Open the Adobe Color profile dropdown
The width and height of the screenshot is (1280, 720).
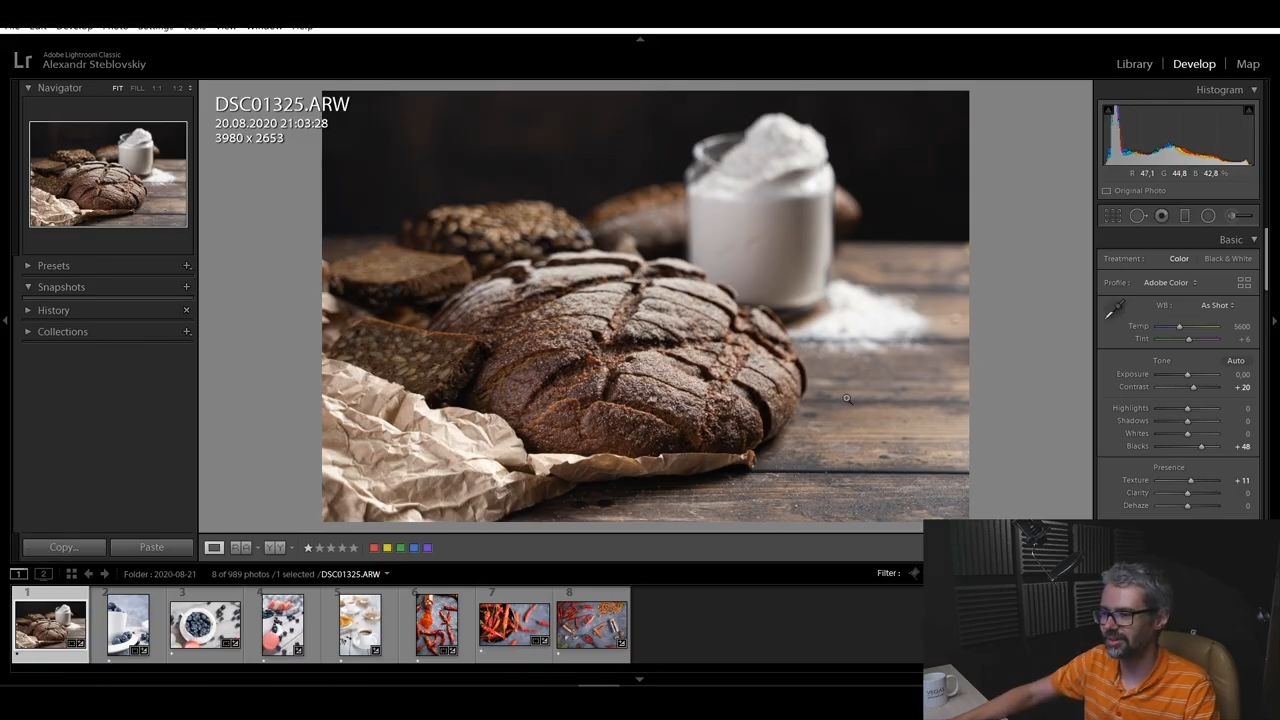[1170, 283]
